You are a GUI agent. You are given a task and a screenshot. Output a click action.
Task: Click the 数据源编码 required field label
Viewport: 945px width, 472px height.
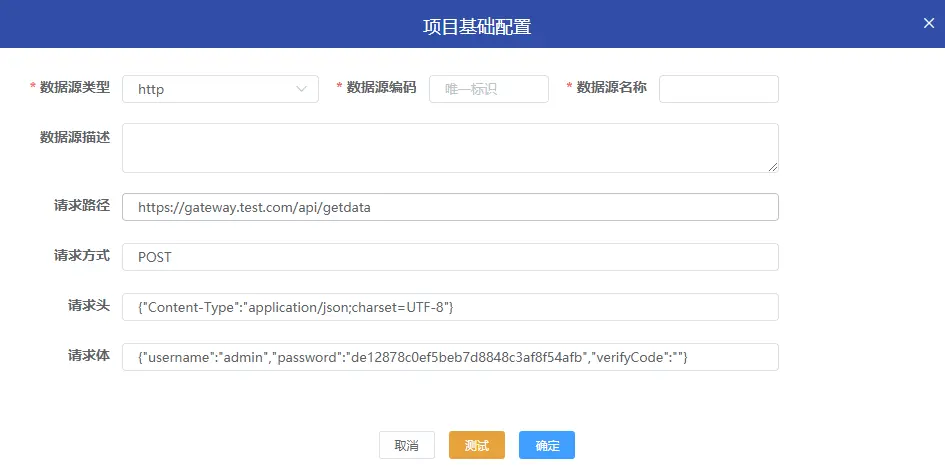coord(380,87)
